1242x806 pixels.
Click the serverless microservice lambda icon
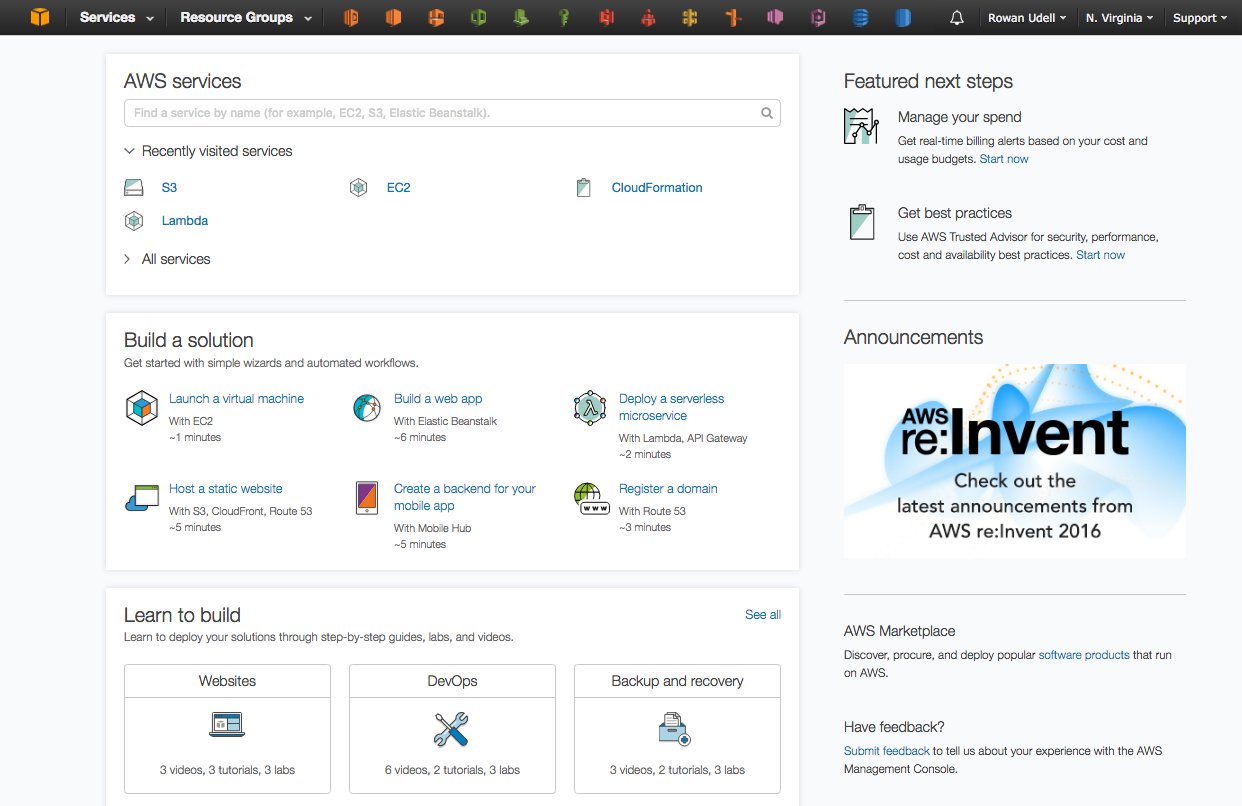(591, 408)
